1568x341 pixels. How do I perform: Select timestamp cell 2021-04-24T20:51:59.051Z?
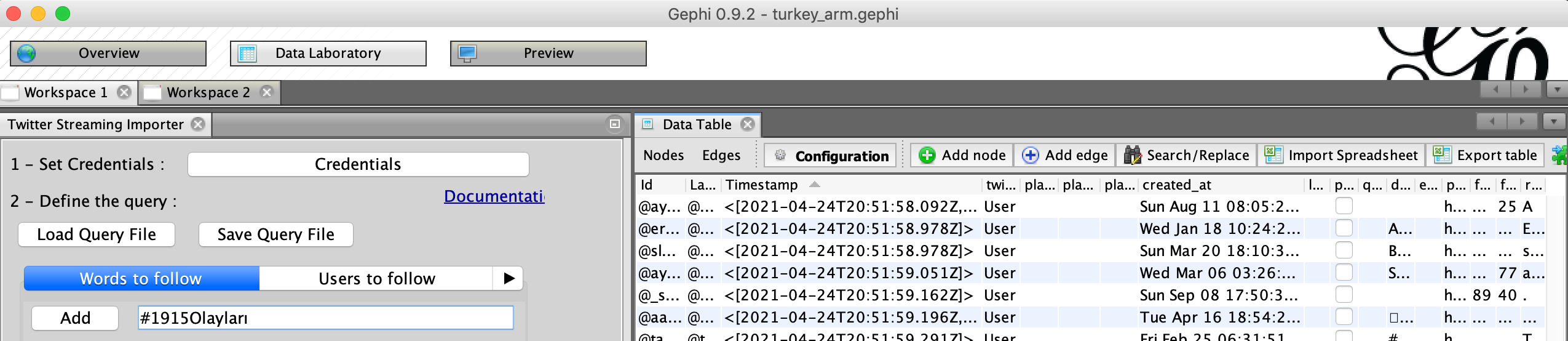(x=852, y=273)
